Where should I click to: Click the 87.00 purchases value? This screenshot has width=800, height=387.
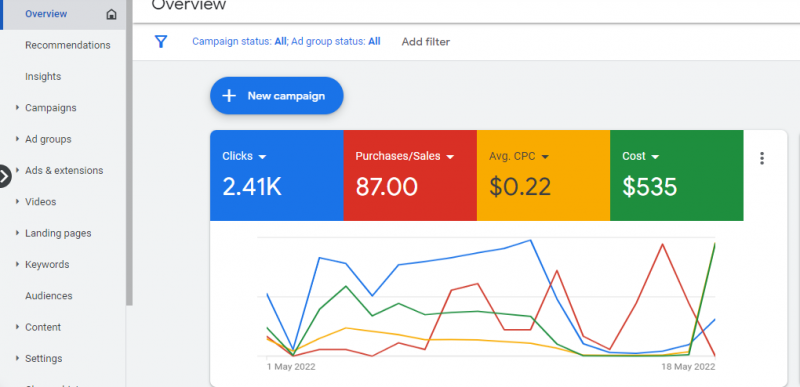point(387,187)
